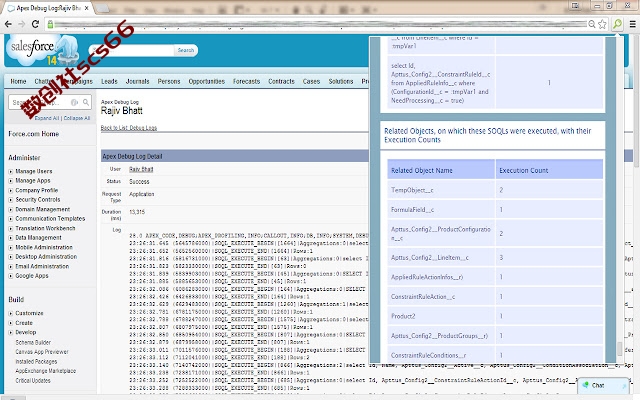Expand Manage Users tree node
Screen dimensions: 640x400
tap(11, 171)
